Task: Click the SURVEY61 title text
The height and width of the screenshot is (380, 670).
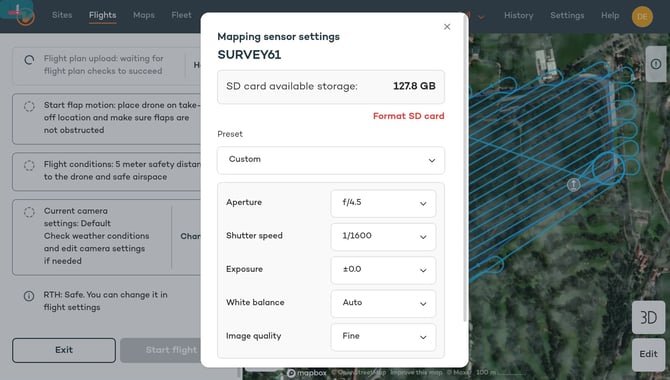Action: pyautogui.click(x=249, y=55)
